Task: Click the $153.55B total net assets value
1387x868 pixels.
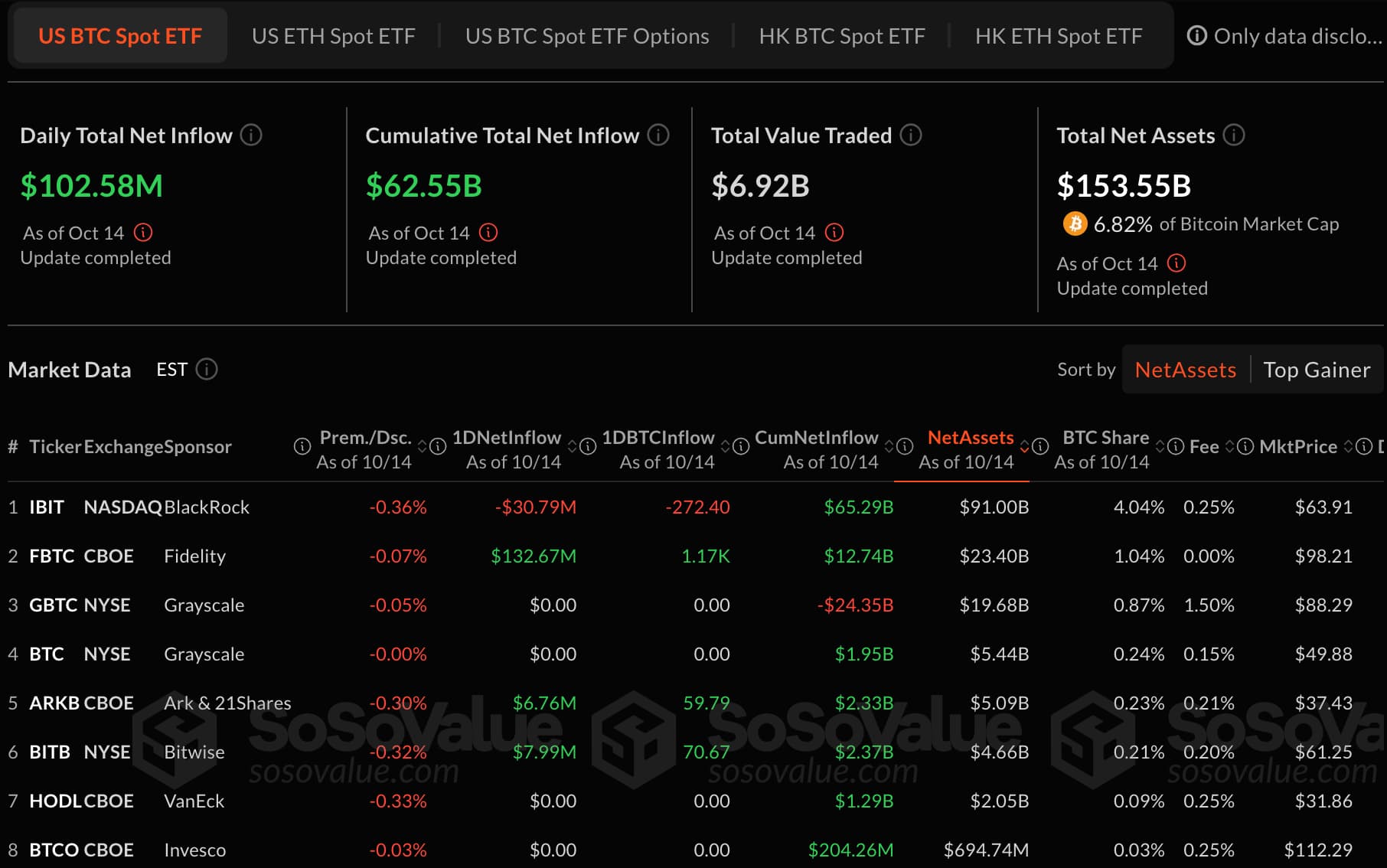Action: coord(1124,186)
